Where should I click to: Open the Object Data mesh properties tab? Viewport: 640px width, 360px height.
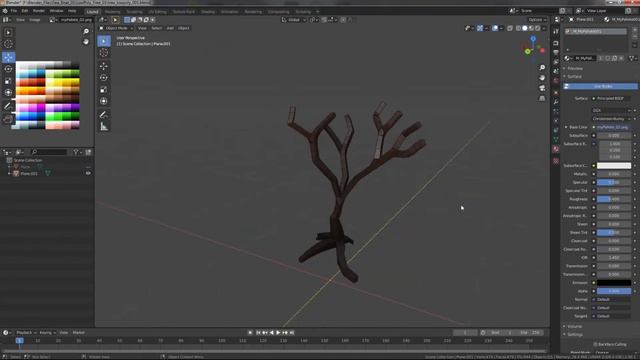point(556,140)
